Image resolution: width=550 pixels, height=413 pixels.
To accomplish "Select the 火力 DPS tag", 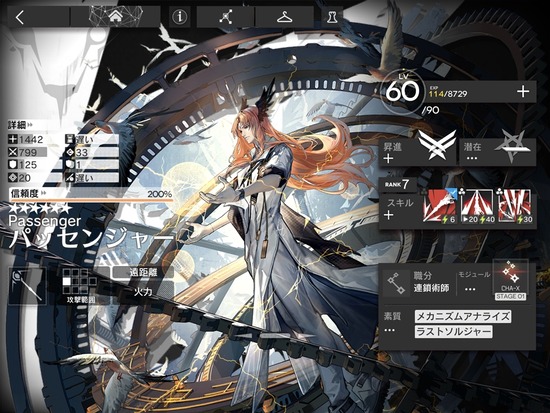I will tap(143, 291).
